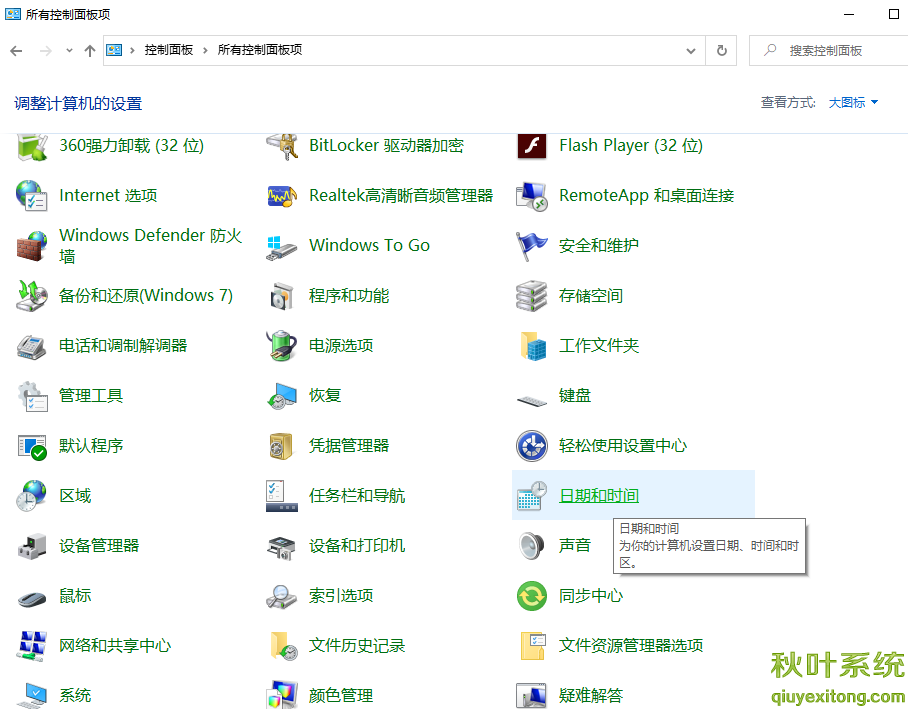Click the 程序和功能 icon
The width and height of the screenshot is (908, 709).
tap(282, 295)
